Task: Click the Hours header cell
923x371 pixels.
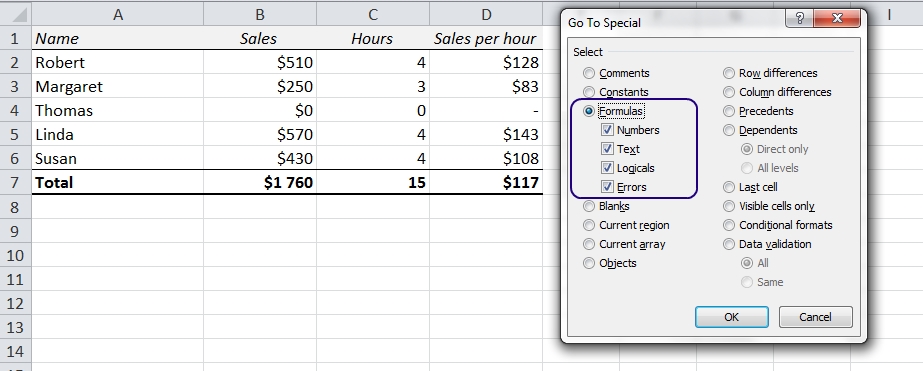Action: 373,38
